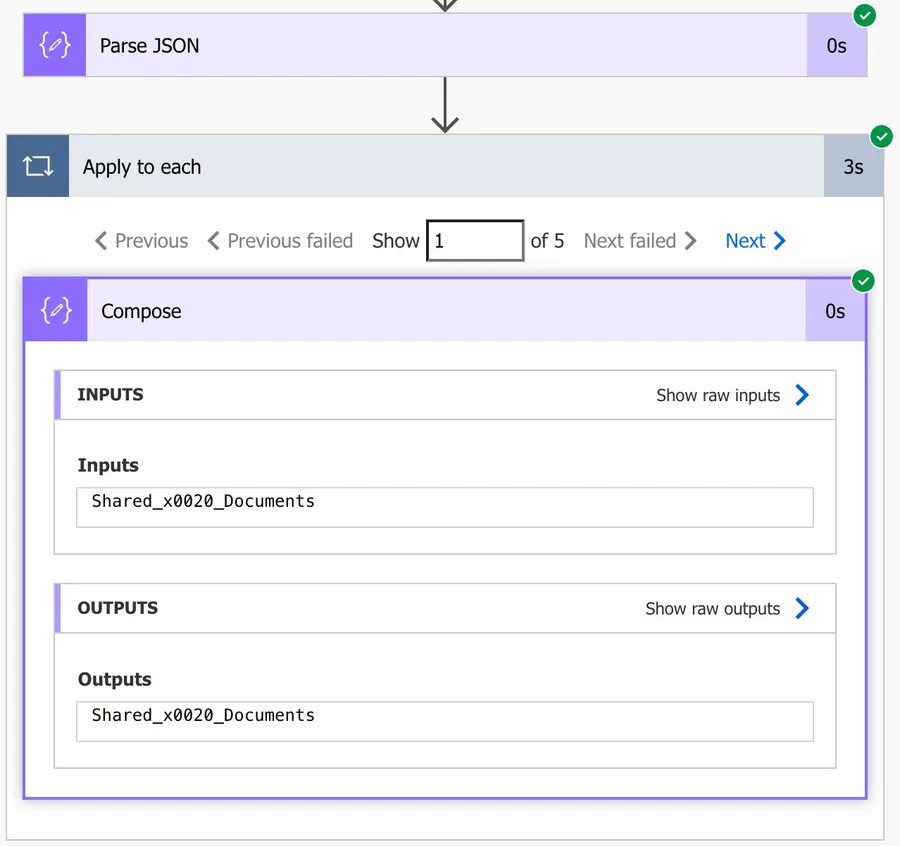
Task: Go to Next loop iteration
Action: pyautogui.click(x=755, y=241)
